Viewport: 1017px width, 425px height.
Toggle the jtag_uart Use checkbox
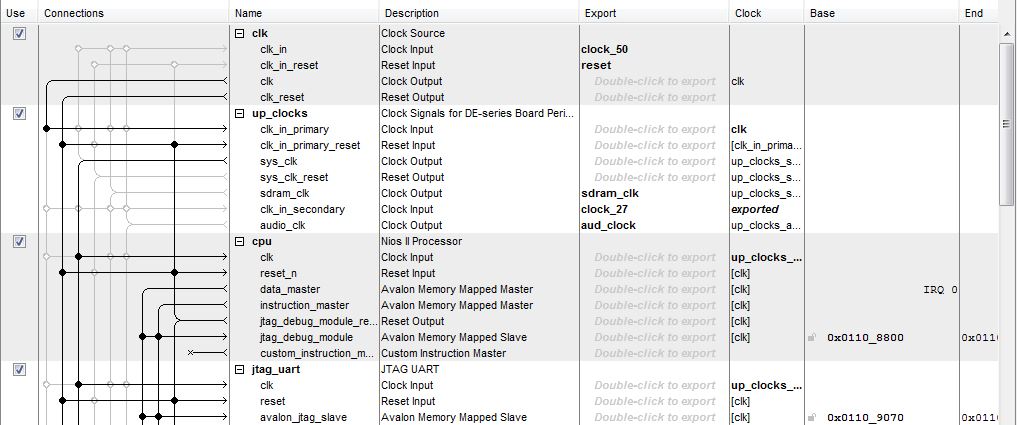click(18, 370)
